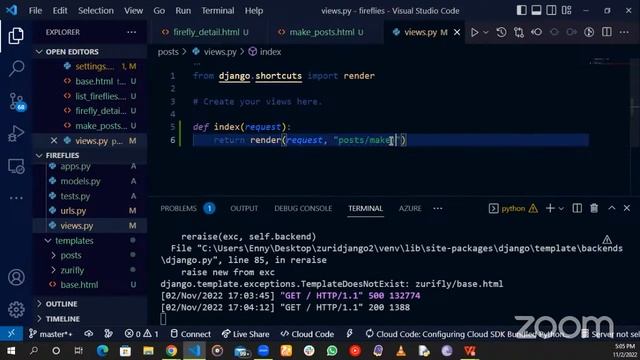Open errors and warnings status bar item
Image resolution: width=640 pixels, height=360 pixels.
(141, 334)
